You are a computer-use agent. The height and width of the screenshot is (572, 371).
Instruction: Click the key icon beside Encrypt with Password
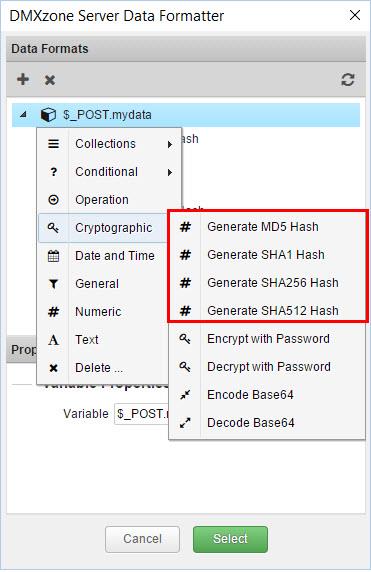coord(185,339)
